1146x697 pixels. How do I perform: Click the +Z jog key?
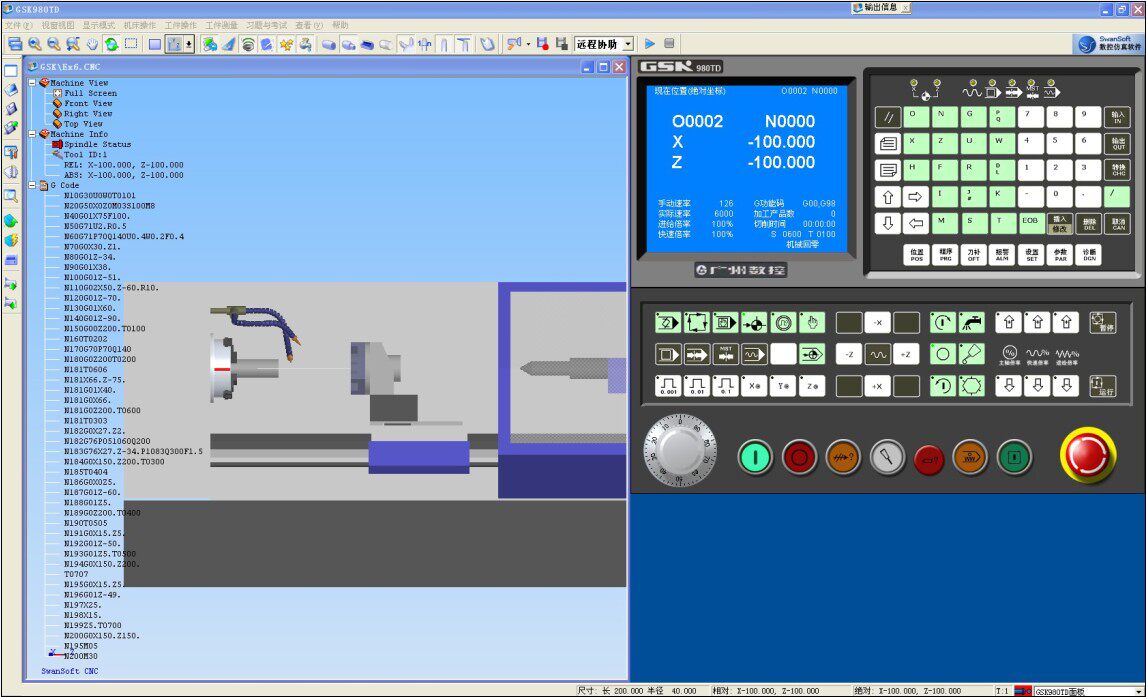(x=906, y=354)
